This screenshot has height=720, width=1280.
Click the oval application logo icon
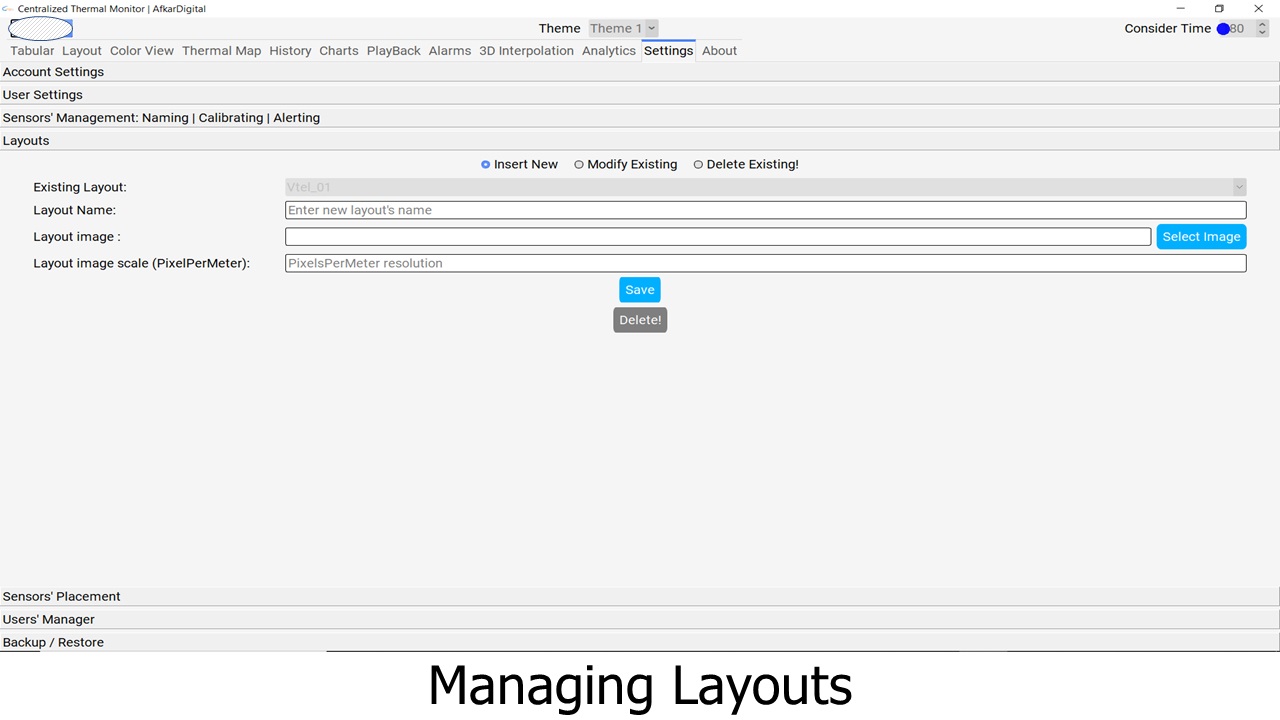point(40,29)
